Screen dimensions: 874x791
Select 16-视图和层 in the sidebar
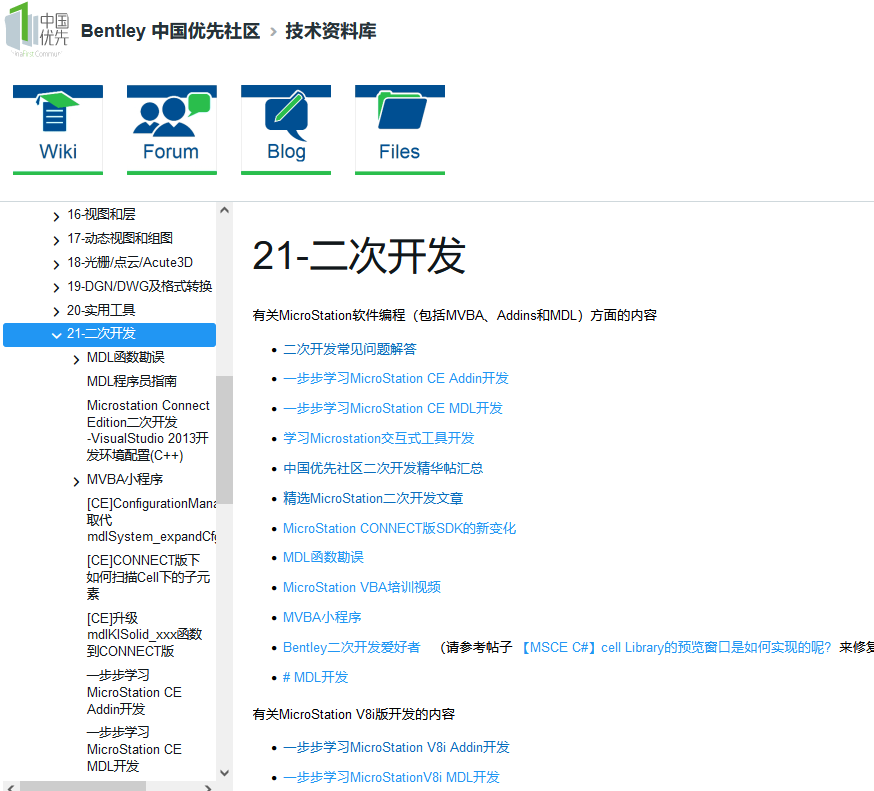101,215
